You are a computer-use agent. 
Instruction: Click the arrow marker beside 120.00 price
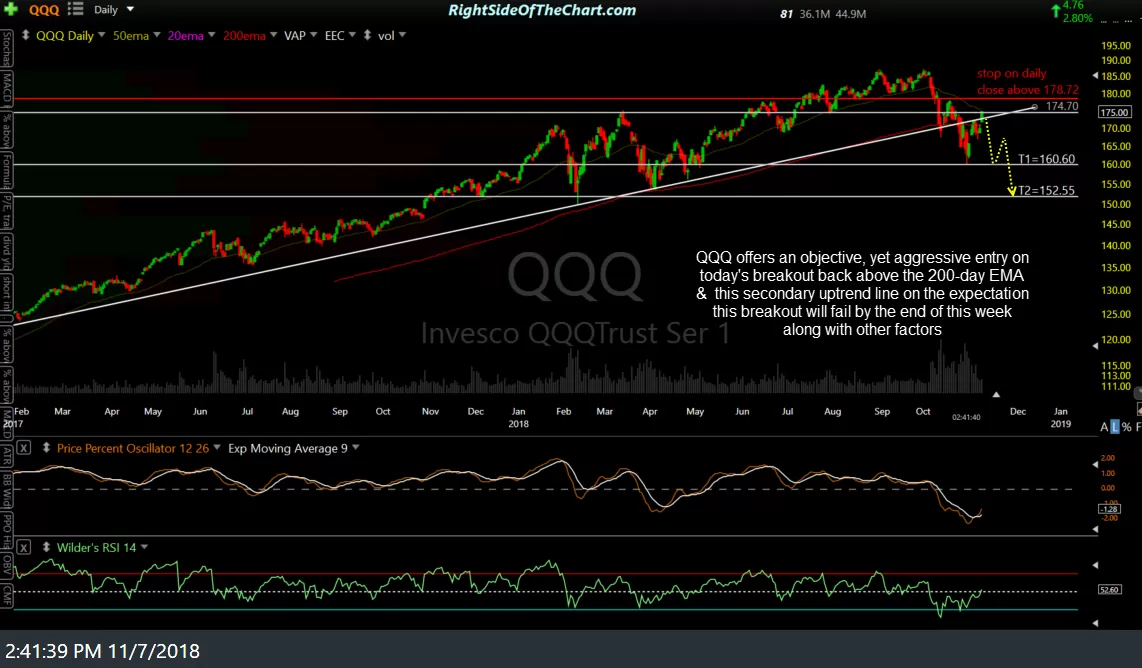pos(1095,346)
